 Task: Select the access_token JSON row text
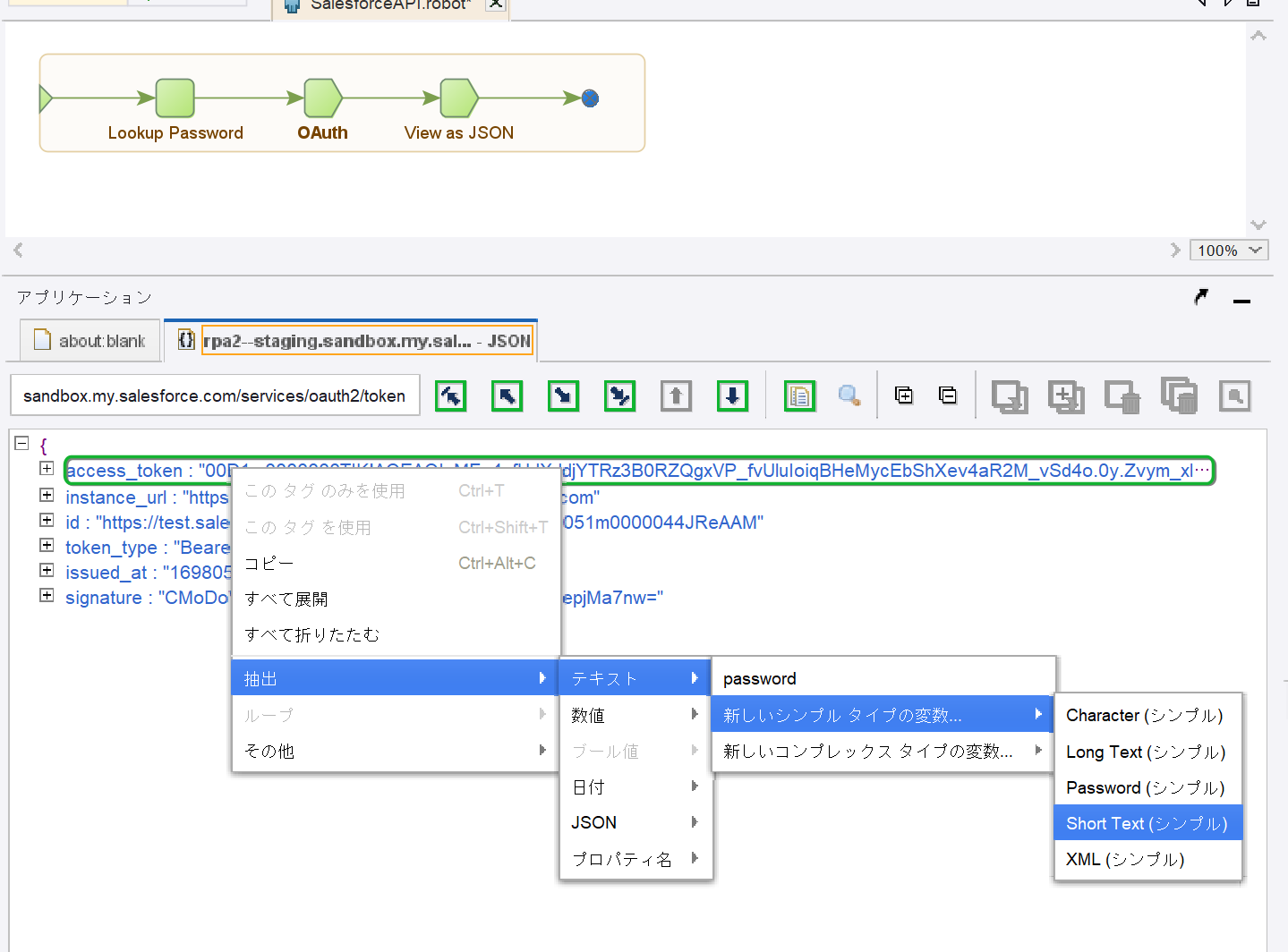coord(639,471)
